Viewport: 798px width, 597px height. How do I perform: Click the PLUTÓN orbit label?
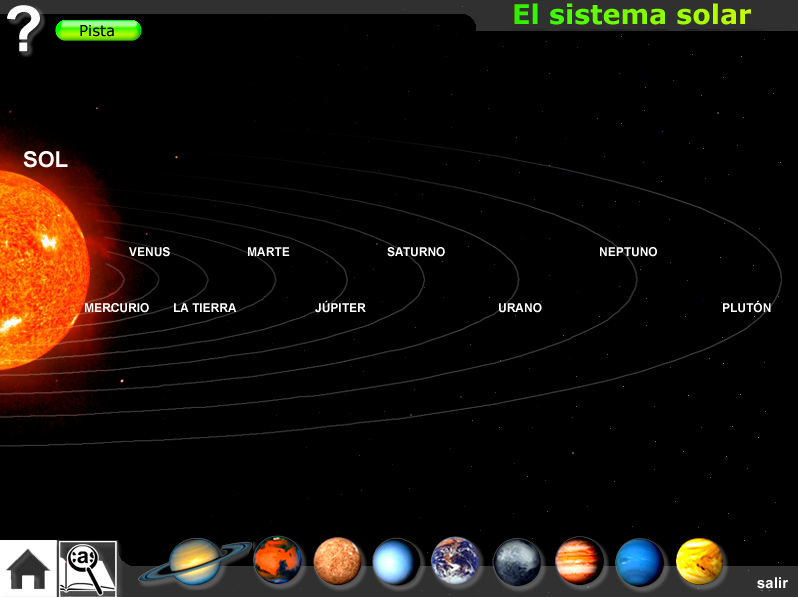point(747,307)
